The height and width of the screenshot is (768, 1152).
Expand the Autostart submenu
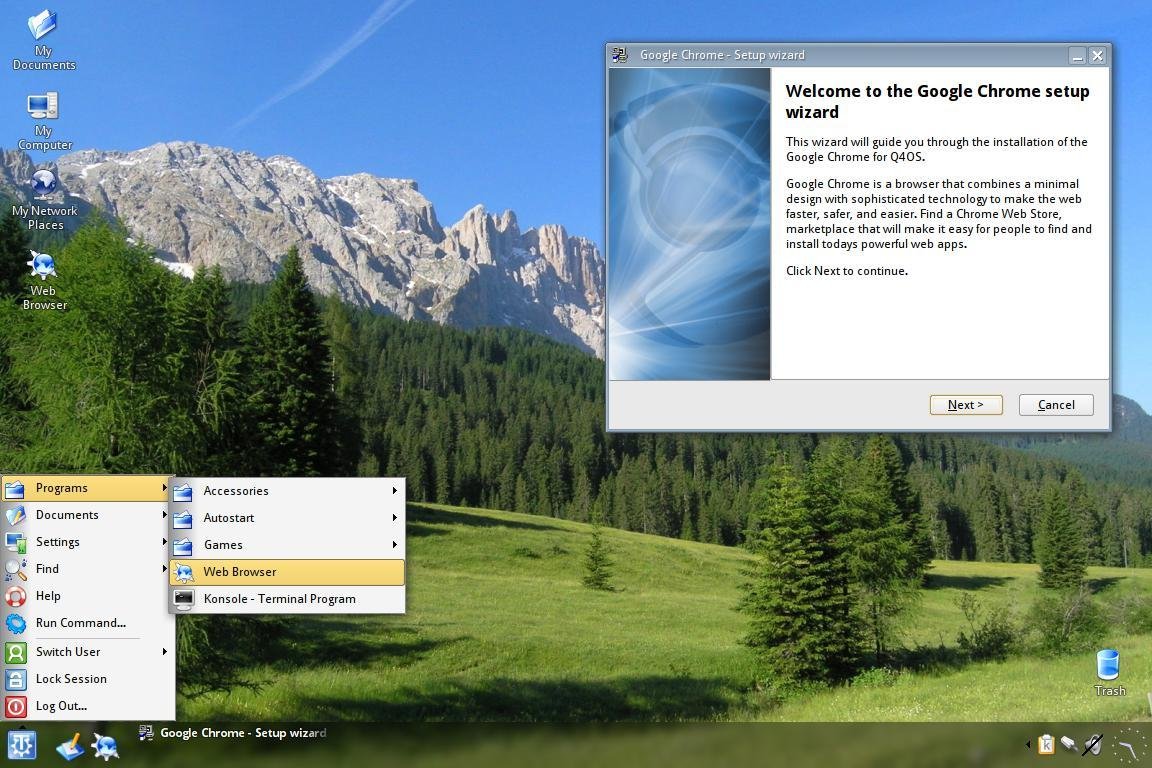coord(287,518)
